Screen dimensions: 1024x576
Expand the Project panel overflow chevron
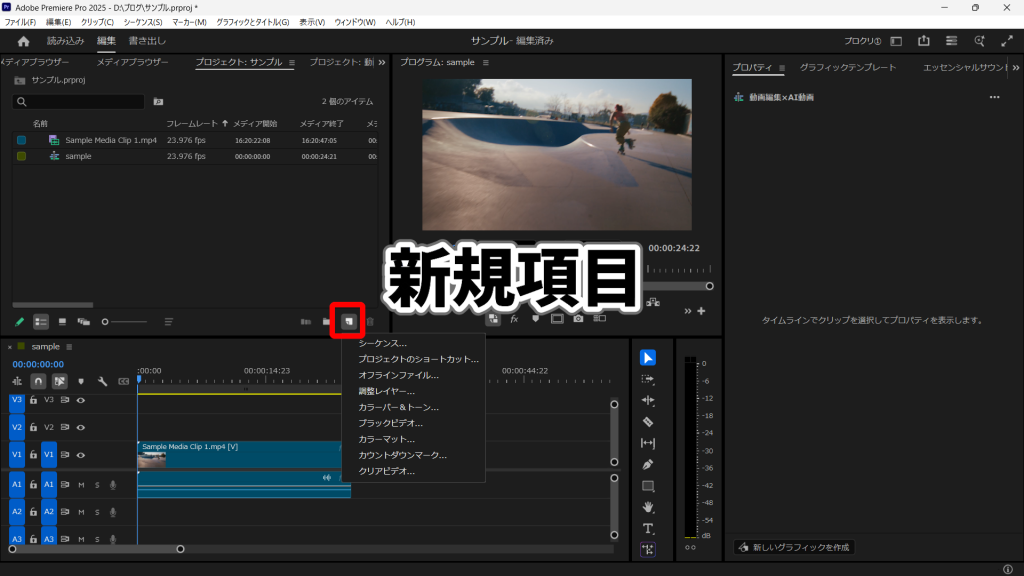(381, 62)
